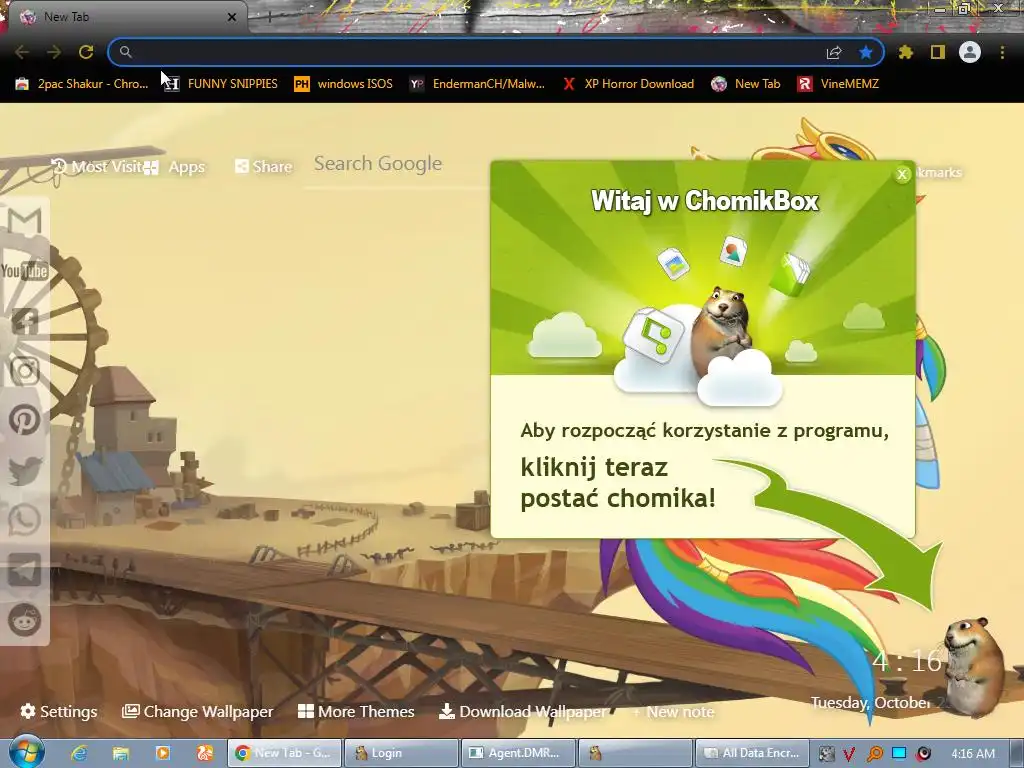Open the New Tab bookmark
1024x768 pixels.
[746, 84]
